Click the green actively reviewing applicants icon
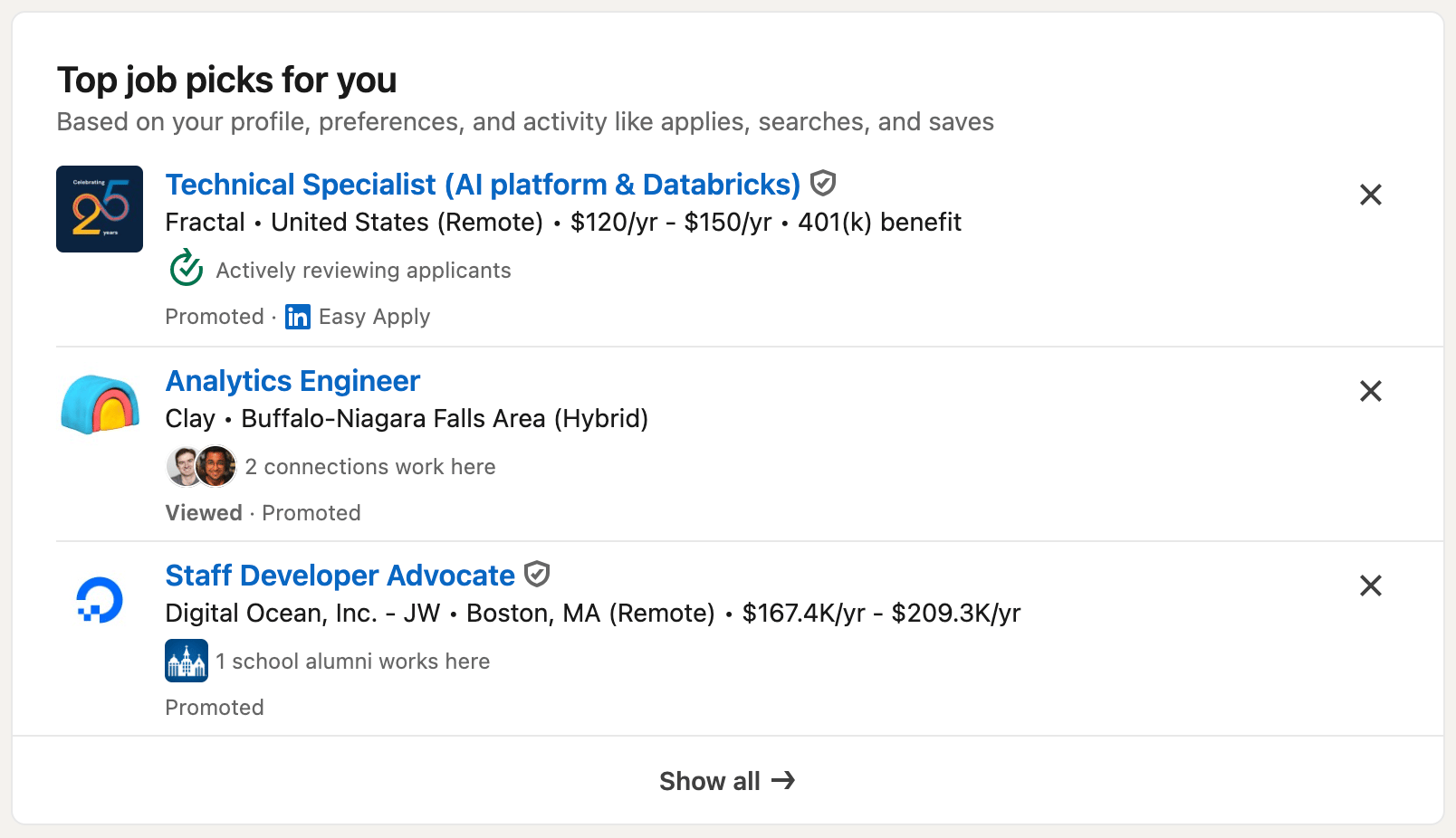This screenshot has width=1456, height=838. pos(187,268)
